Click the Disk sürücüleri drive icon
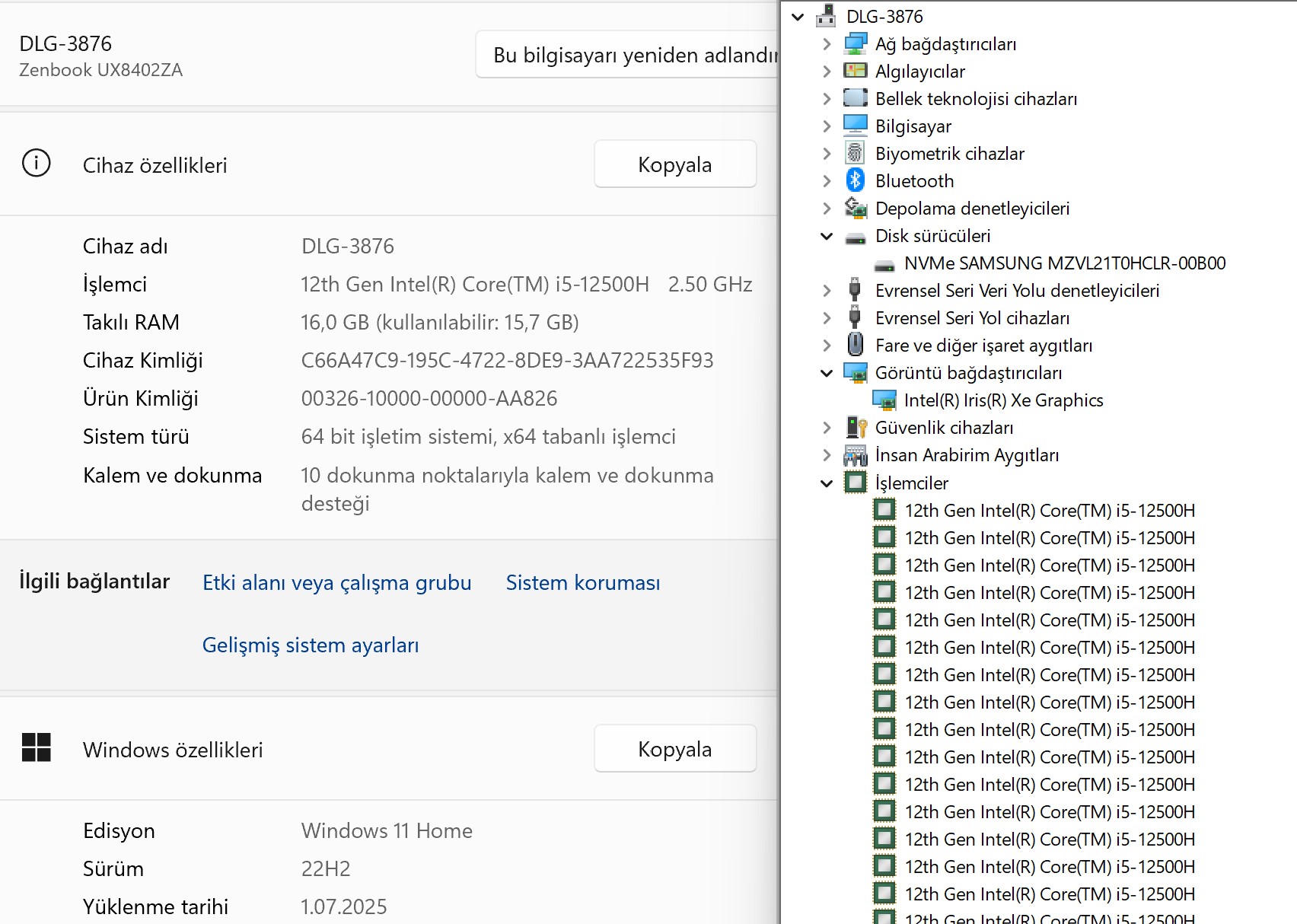1297x924 pixels. click(x=856, y=237)
